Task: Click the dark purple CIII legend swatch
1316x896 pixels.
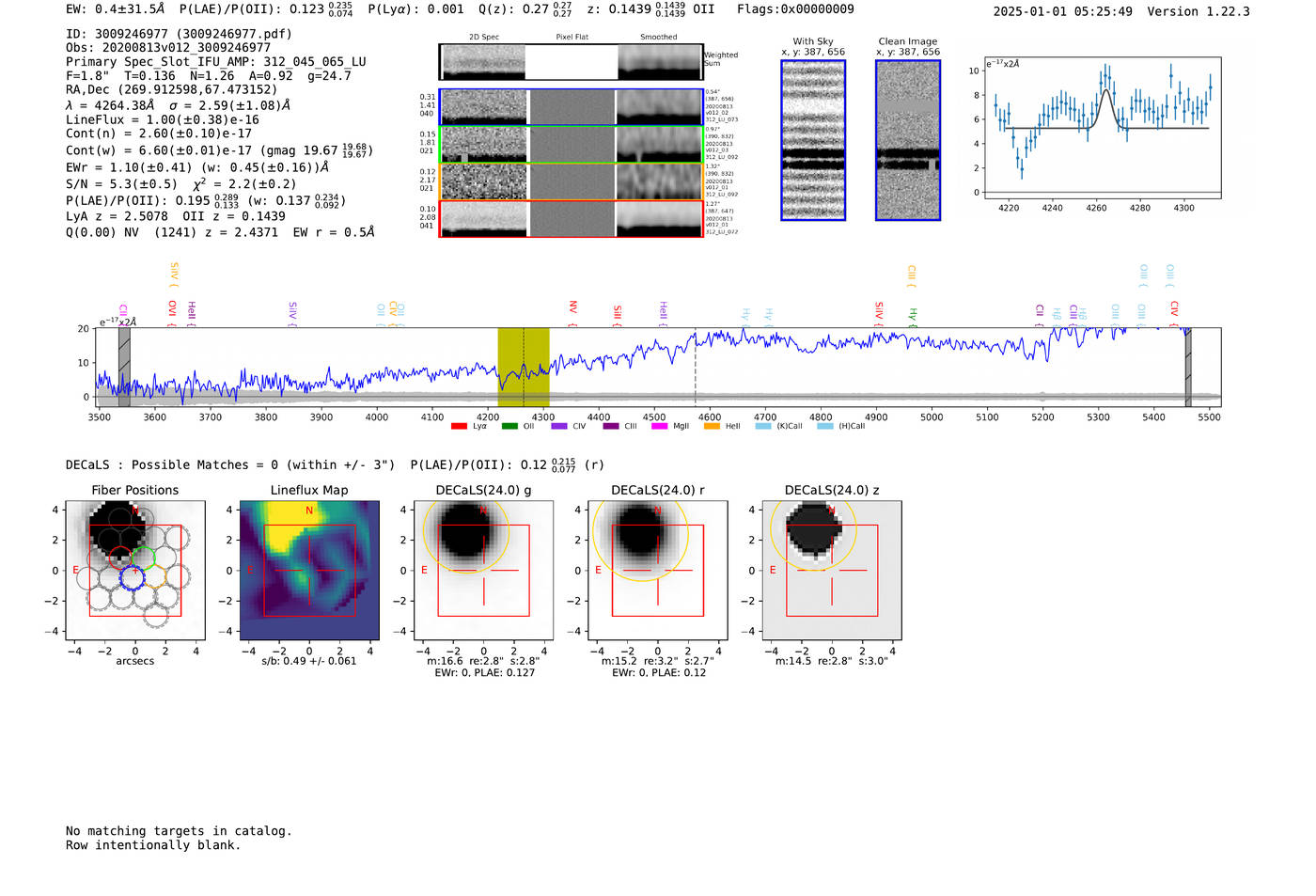Action: pos(611,426)
